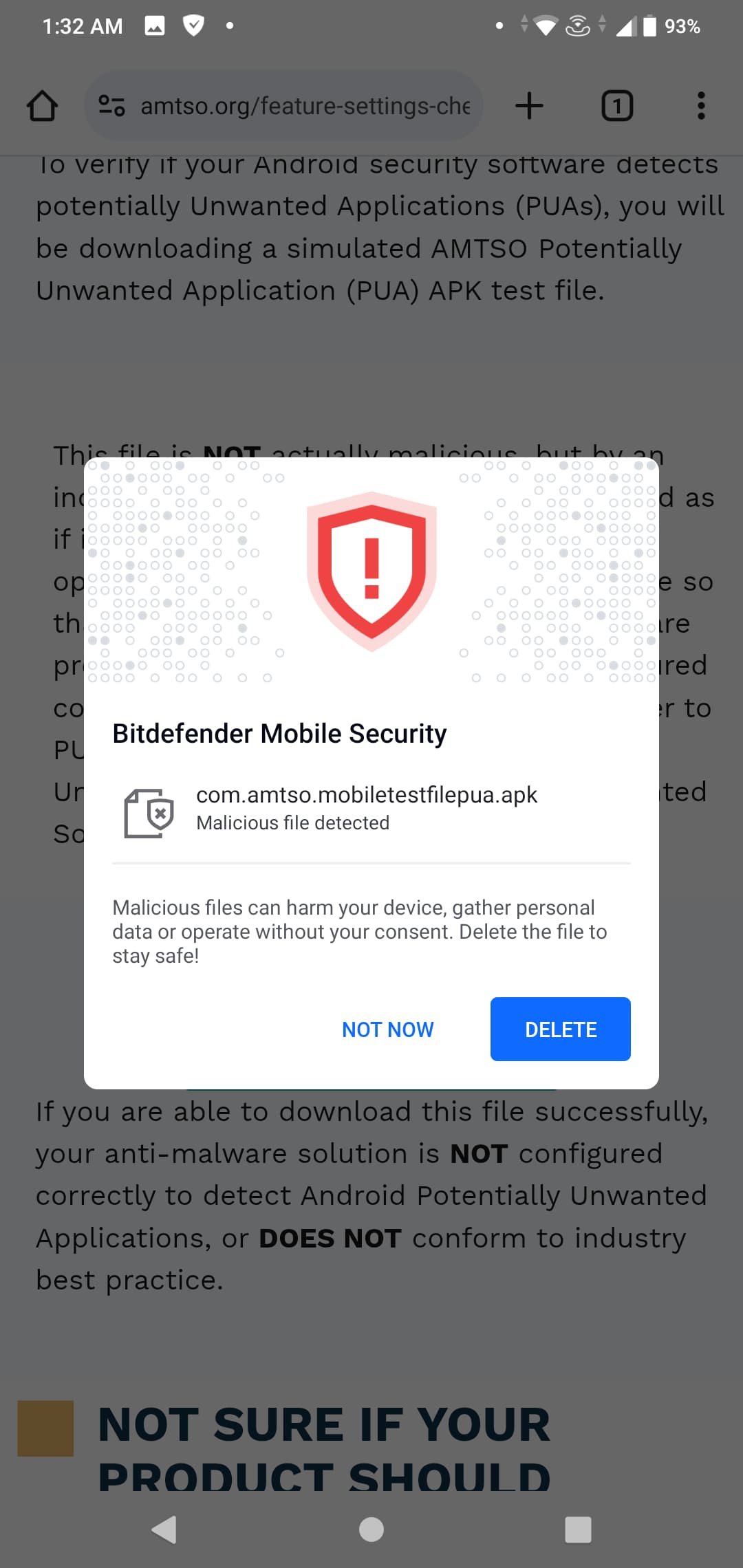Tap the shield notification icon in status bar
The height and width of the screenshot is (1568, 743).
pos(193,26)
